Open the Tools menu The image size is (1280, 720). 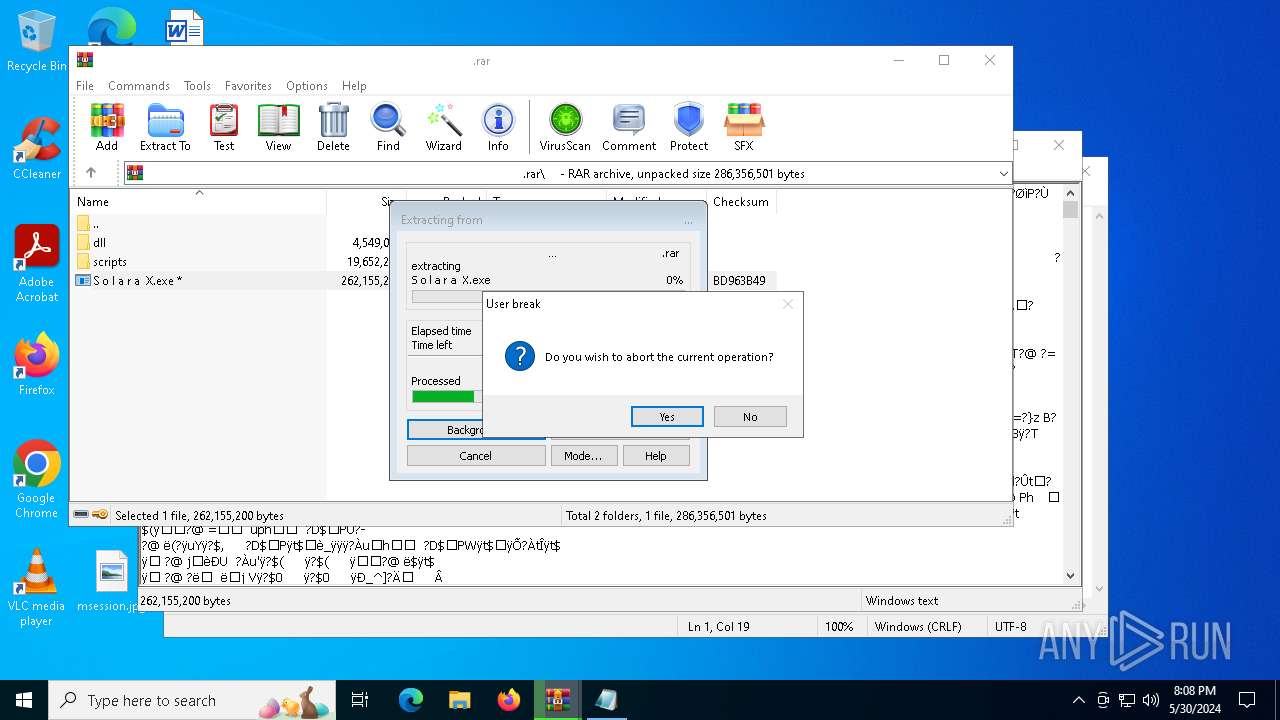pos(197,86)
